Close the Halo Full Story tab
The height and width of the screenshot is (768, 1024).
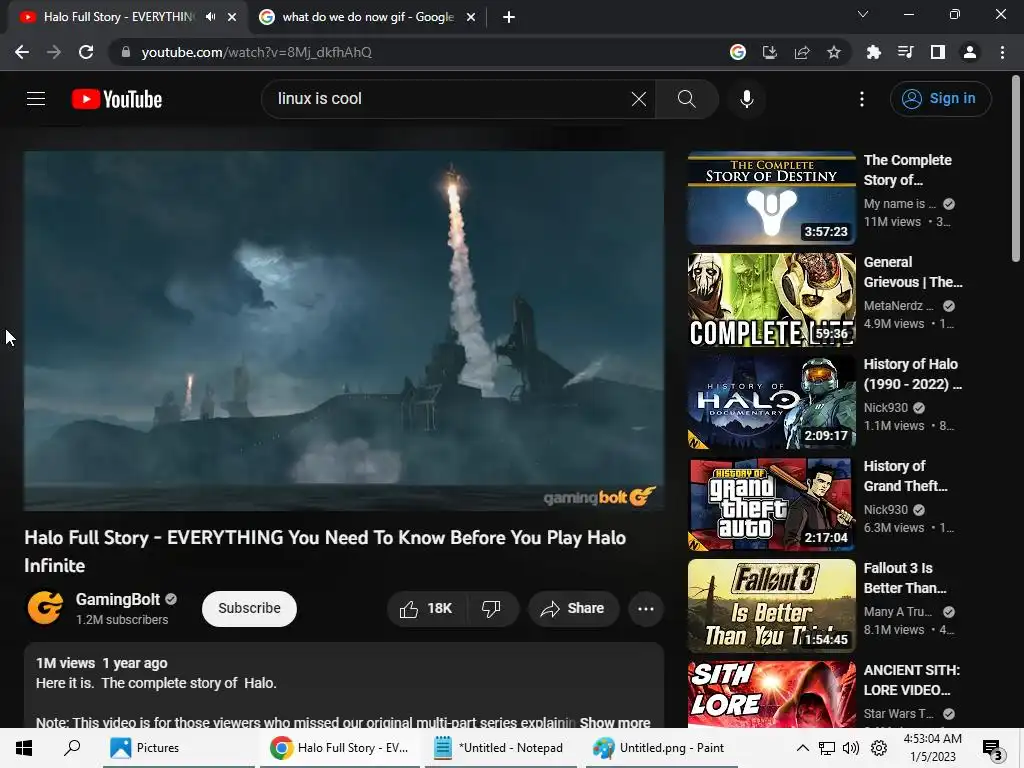232,17
